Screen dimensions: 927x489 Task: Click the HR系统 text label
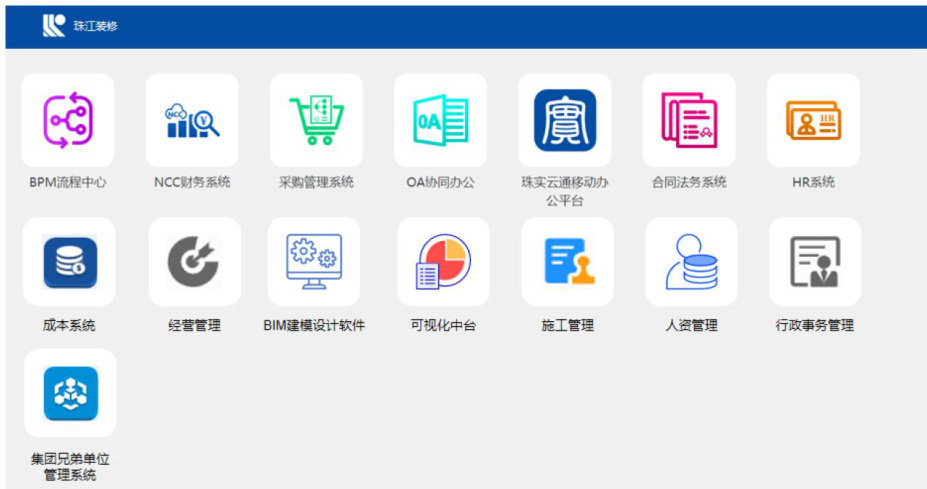pos(813,182)
